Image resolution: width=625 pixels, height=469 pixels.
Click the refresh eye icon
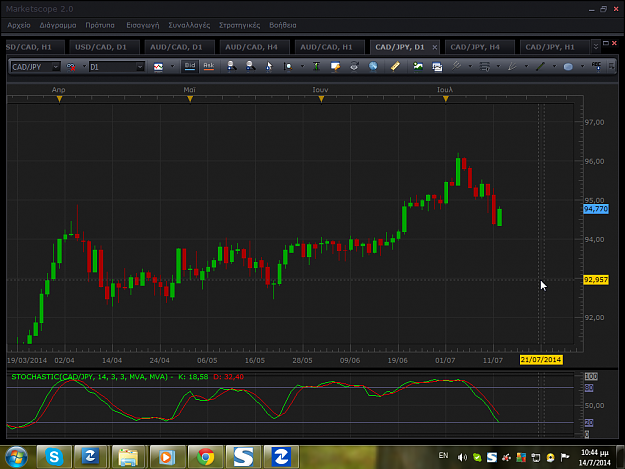point(354,66)
